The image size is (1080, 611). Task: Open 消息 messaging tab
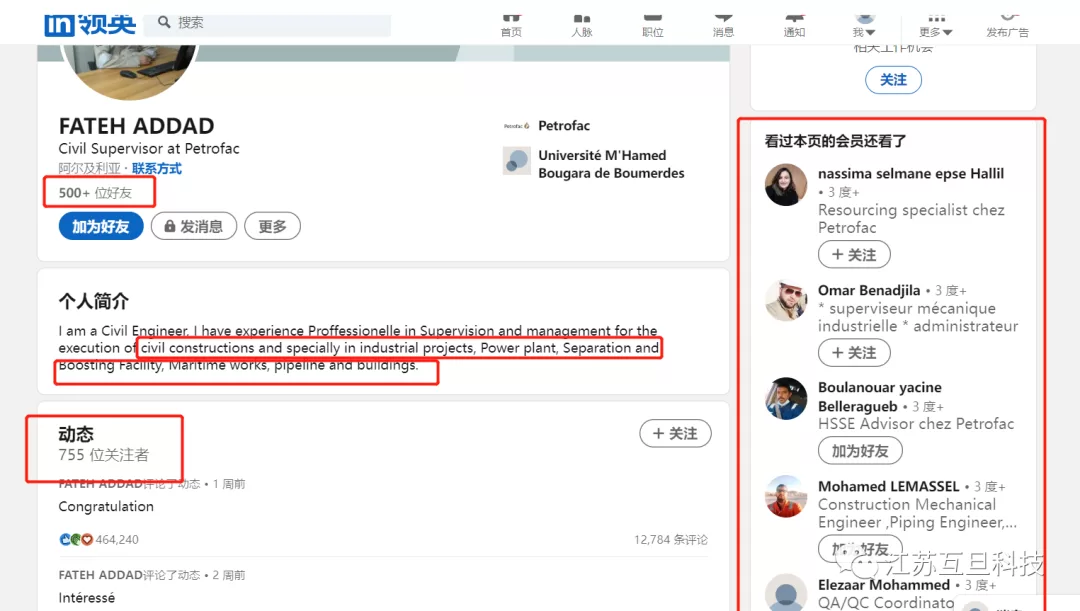pyautogui.click(x=723, y=25)
